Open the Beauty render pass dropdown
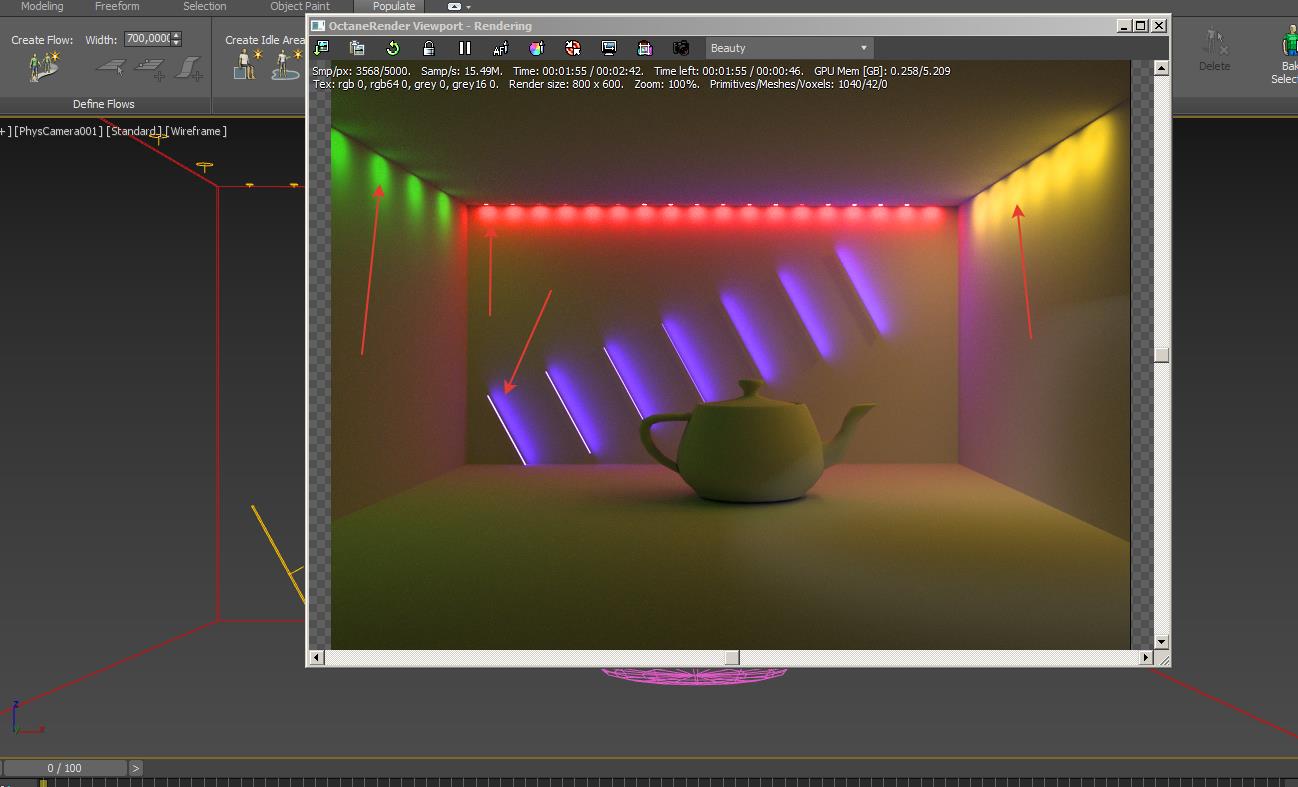This screenshot has width=1298, height=787. click(789, 48)
